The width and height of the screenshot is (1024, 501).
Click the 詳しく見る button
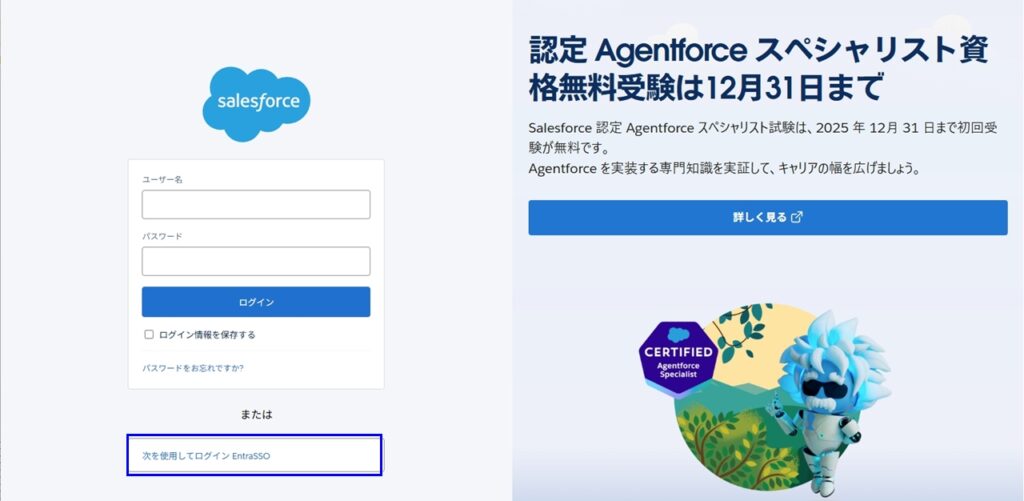(x=767, y=217)
